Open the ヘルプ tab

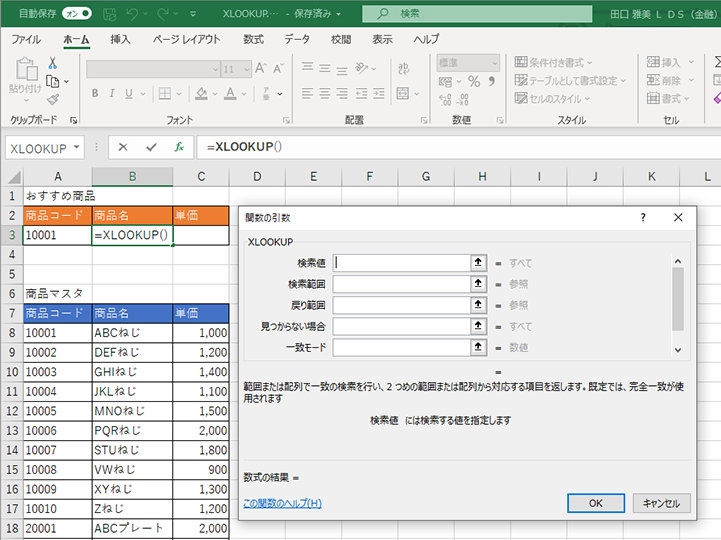[426, 40]
